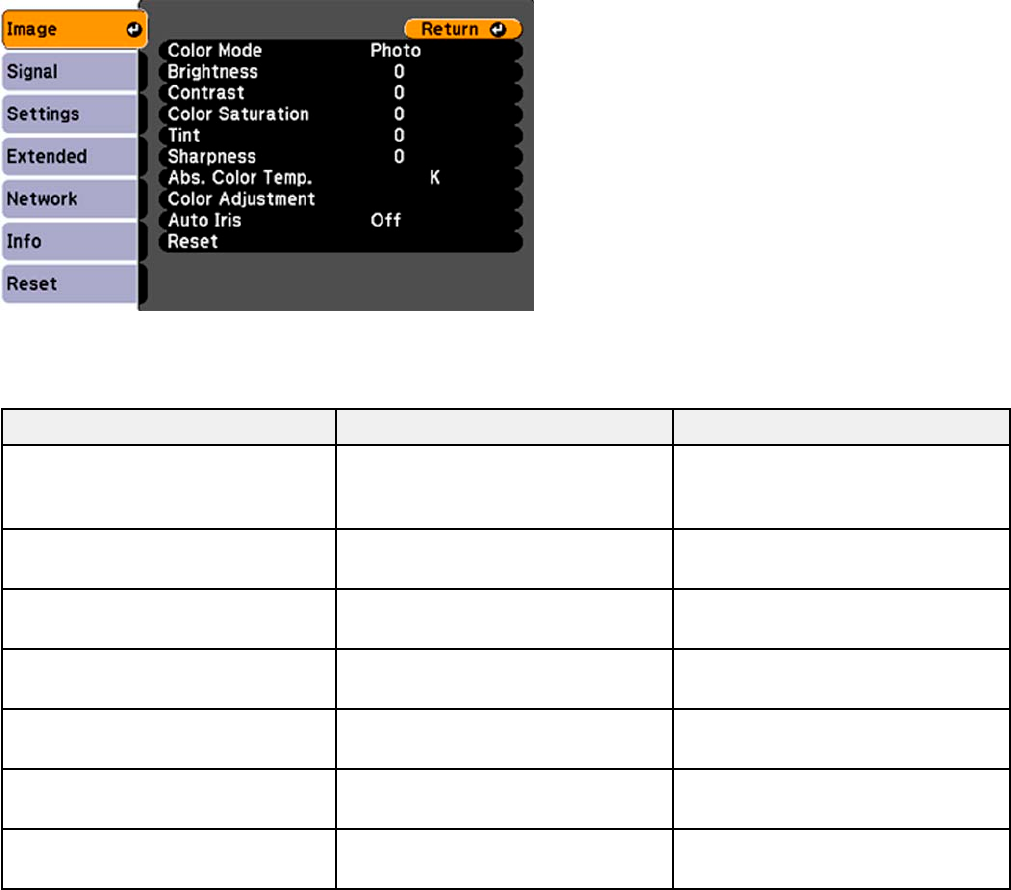Image resolution: width=1011 pixels, height=890 pixels.
Task: Select the Auto Iris setting row
Action: 340,221
